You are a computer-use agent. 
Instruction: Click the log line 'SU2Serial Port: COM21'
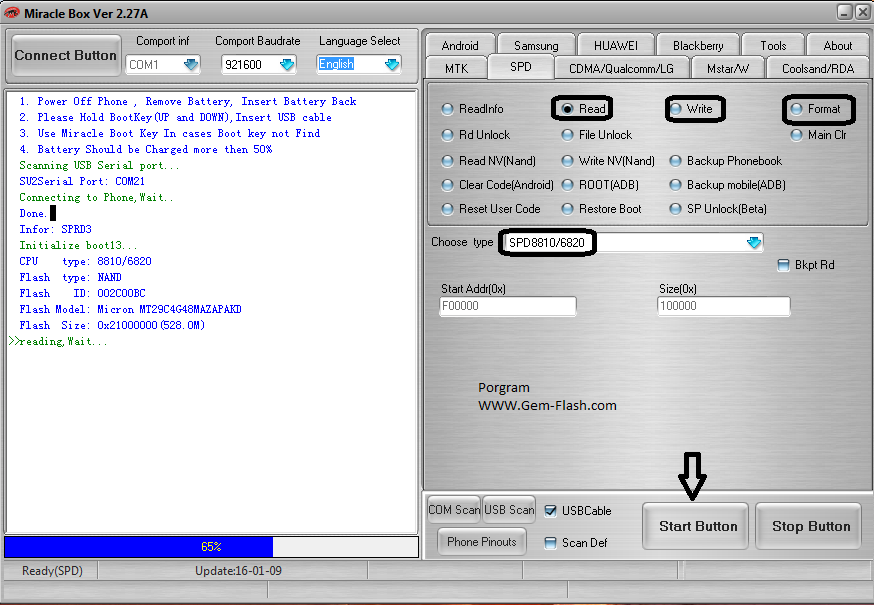point(82,182)
